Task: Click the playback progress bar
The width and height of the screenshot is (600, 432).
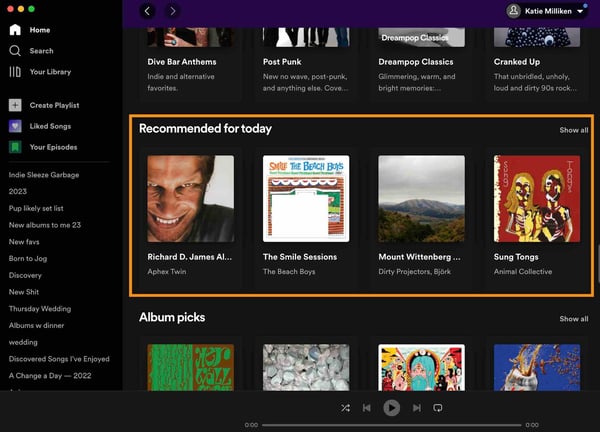Action: pos(391,425)
